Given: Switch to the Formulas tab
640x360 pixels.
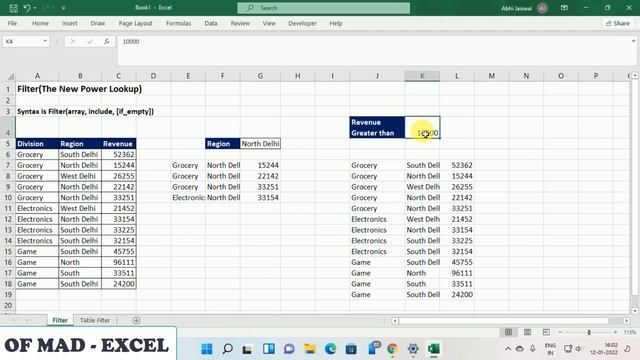Looking at the screenshot, I should click(x=178, y=23).
